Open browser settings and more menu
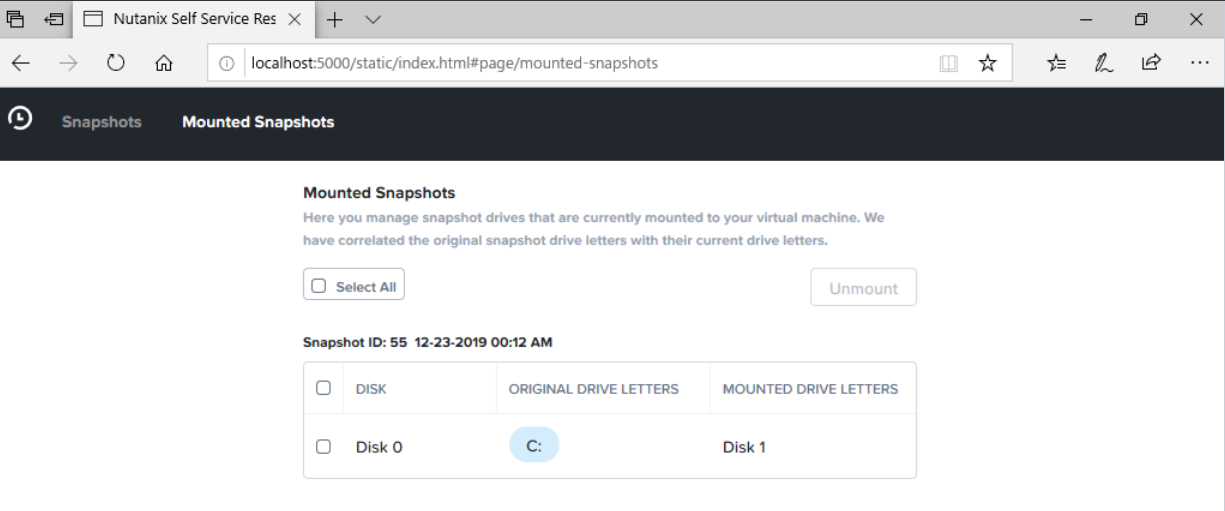The height and width of the screenshot is (511, 1225). click(x=1200, y=63)
